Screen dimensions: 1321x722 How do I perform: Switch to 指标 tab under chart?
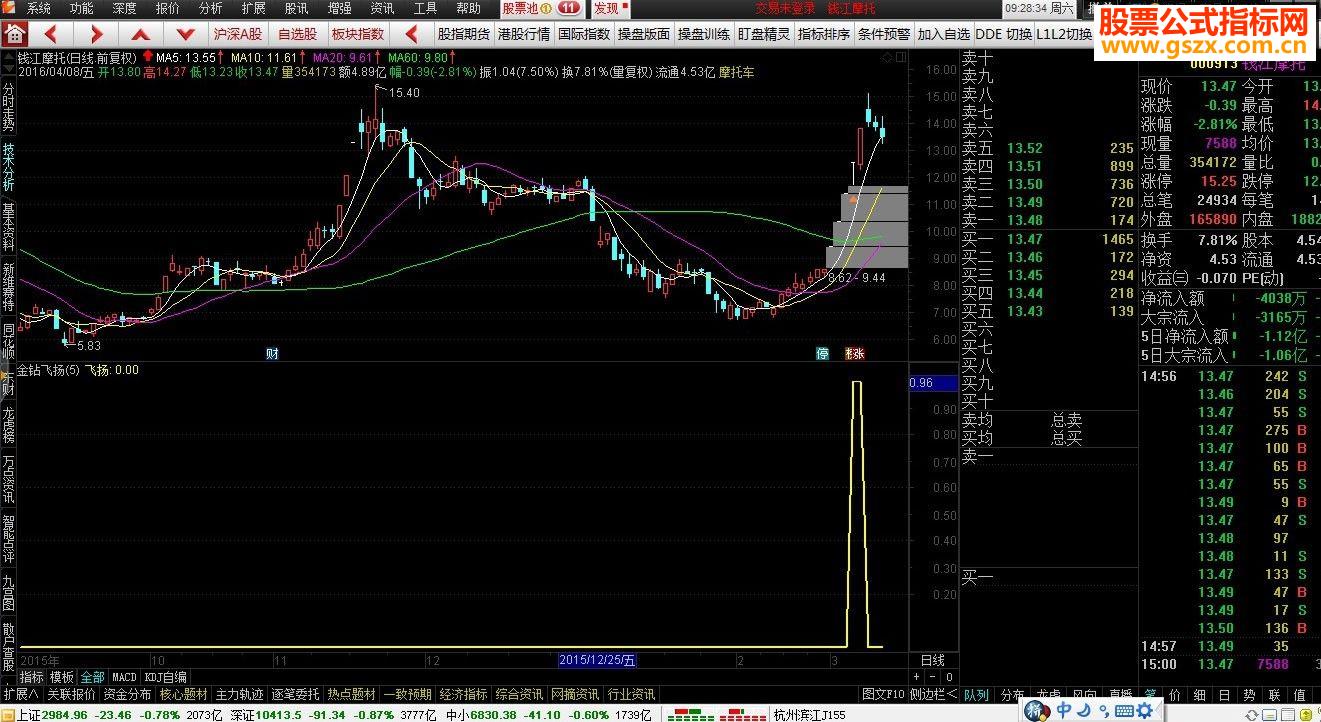32,677
